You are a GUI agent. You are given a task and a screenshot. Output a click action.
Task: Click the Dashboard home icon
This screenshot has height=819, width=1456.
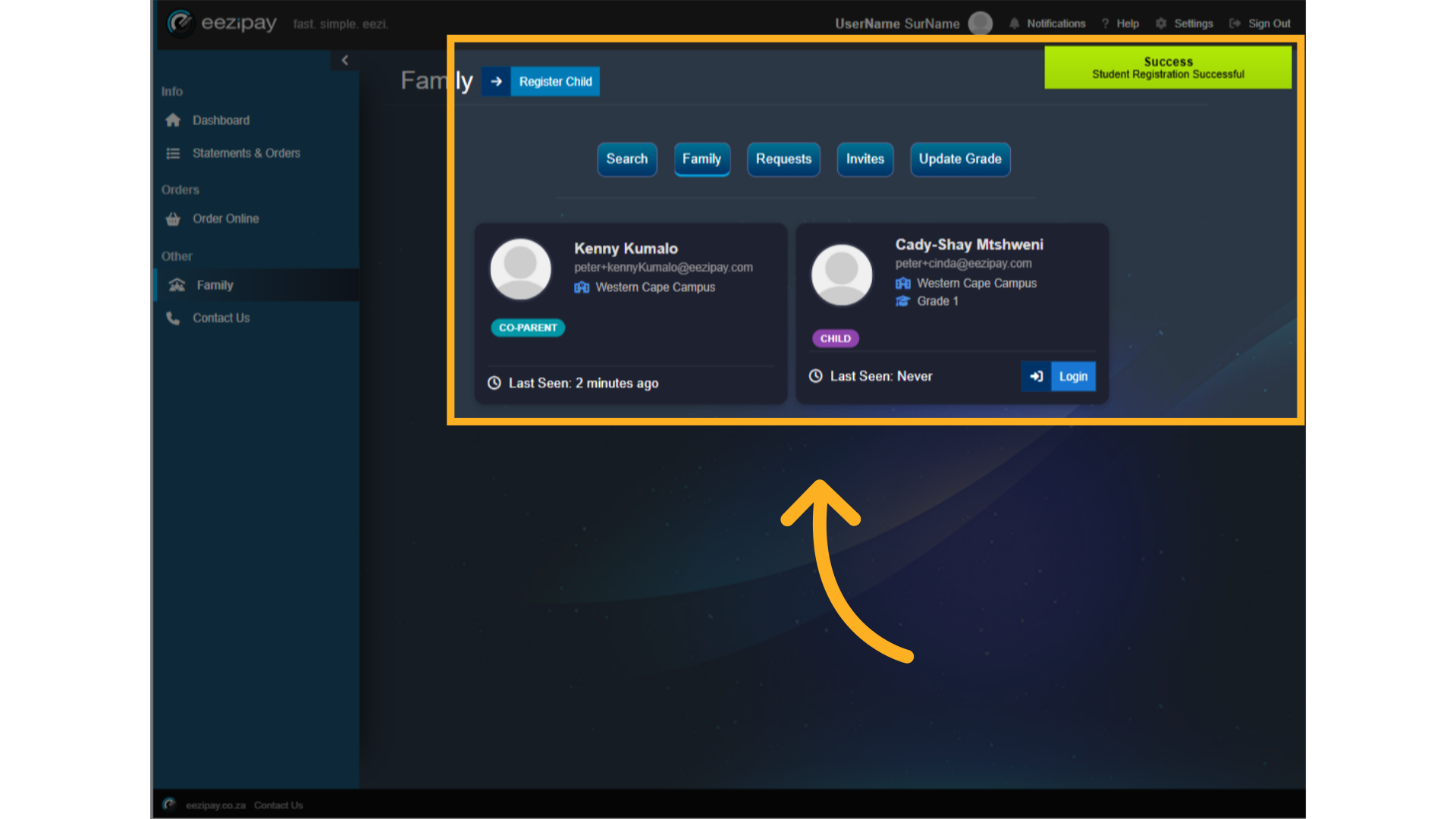(x=173, y=121)
